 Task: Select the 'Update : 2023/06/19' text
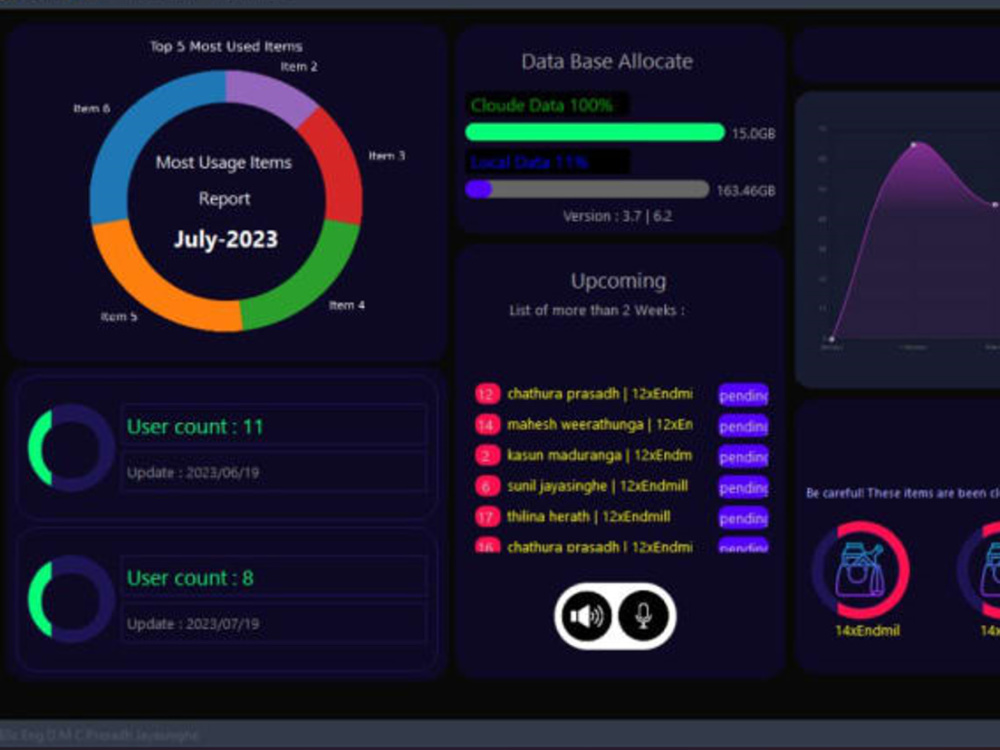tap(193, 473)
